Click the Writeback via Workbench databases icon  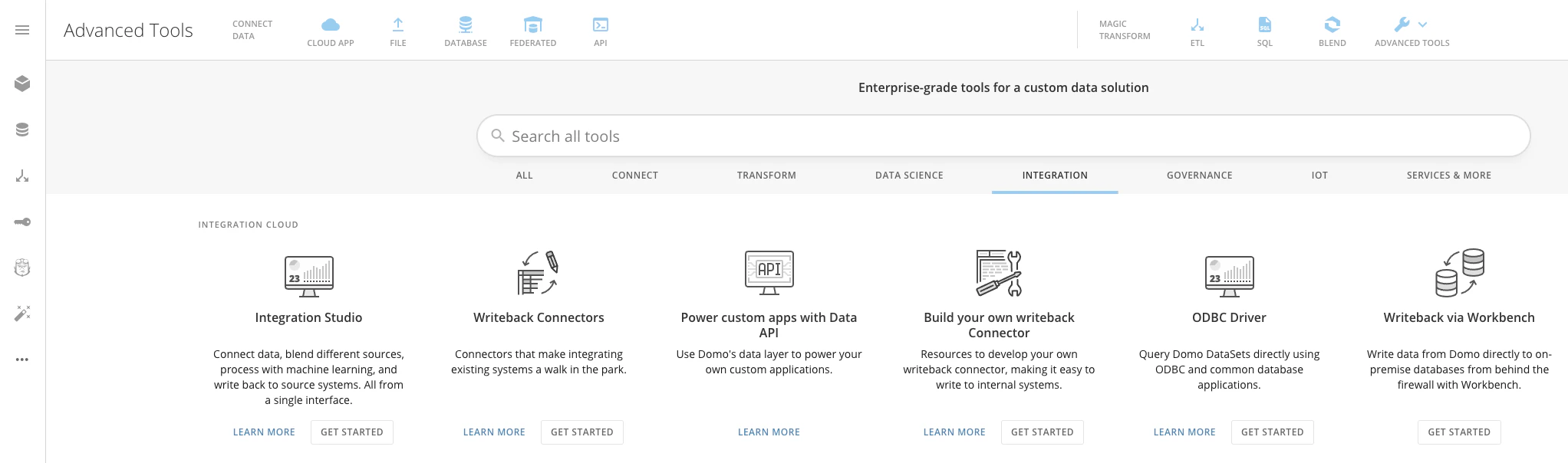1460,272
